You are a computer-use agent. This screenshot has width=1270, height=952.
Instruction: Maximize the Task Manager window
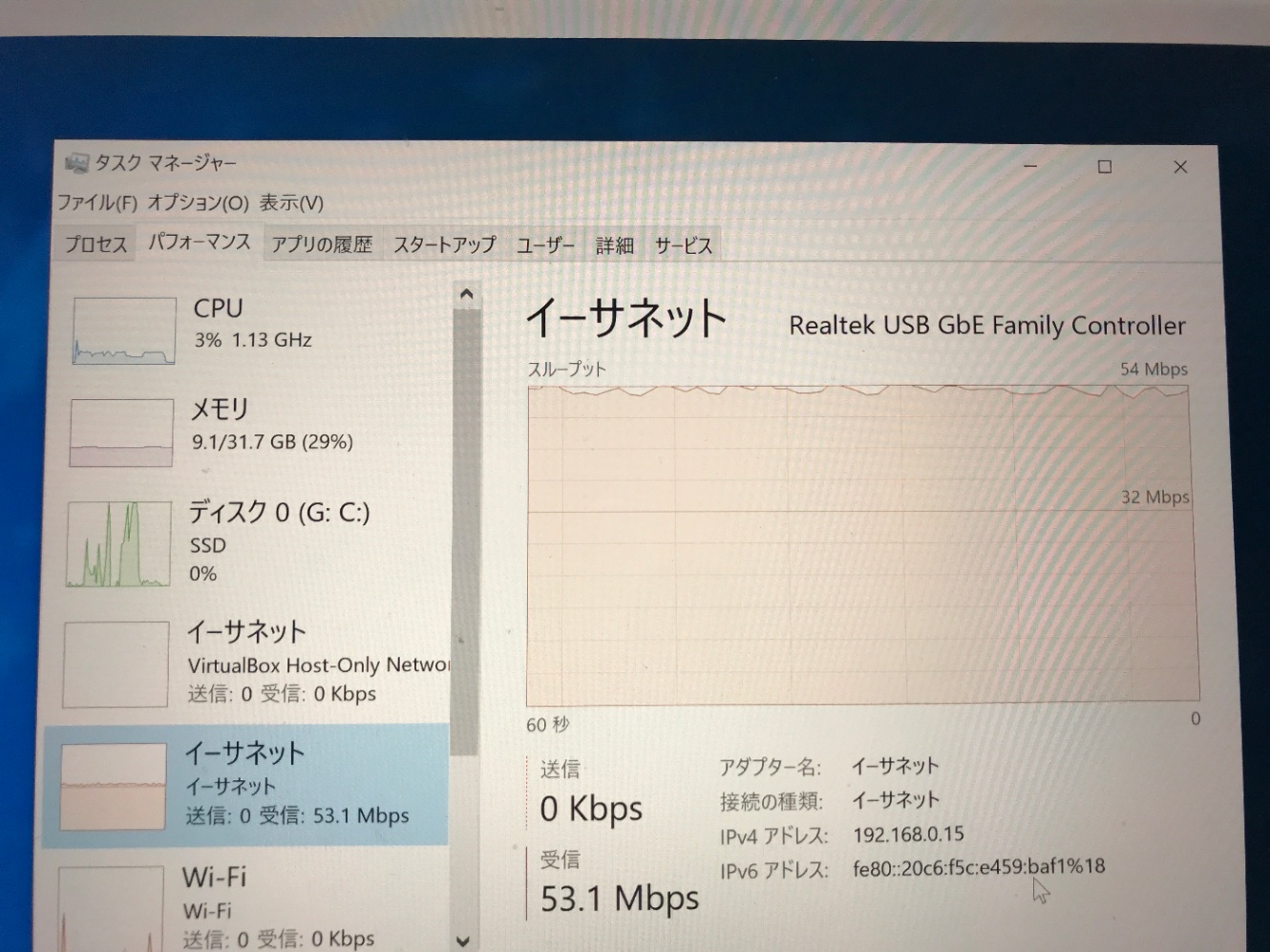(1105, 167)
